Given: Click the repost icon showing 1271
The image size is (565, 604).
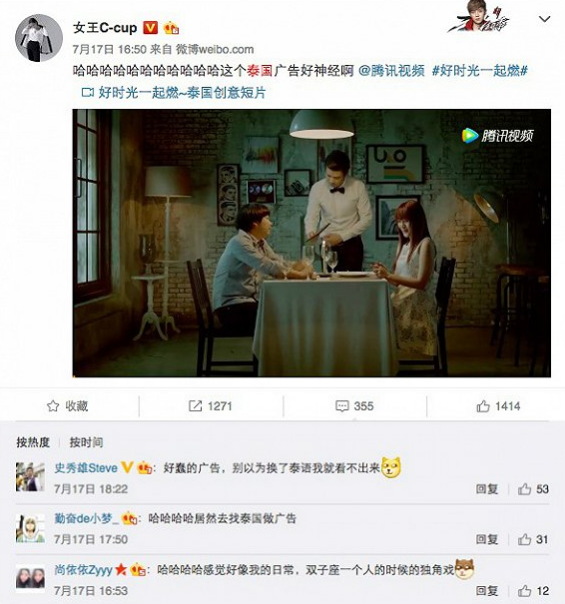Looking at the screenshot, I should (195, 406).
